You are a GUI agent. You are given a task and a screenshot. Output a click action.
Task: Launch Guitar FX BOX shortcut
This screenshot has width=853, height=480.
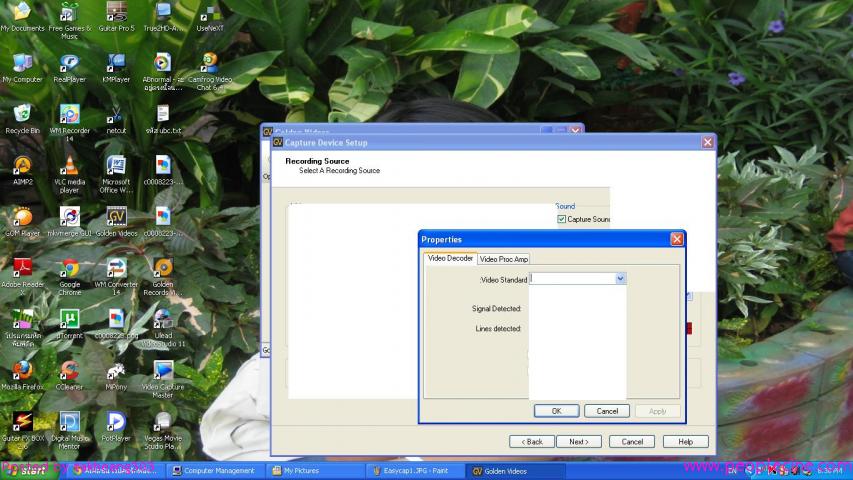[22, 430]
